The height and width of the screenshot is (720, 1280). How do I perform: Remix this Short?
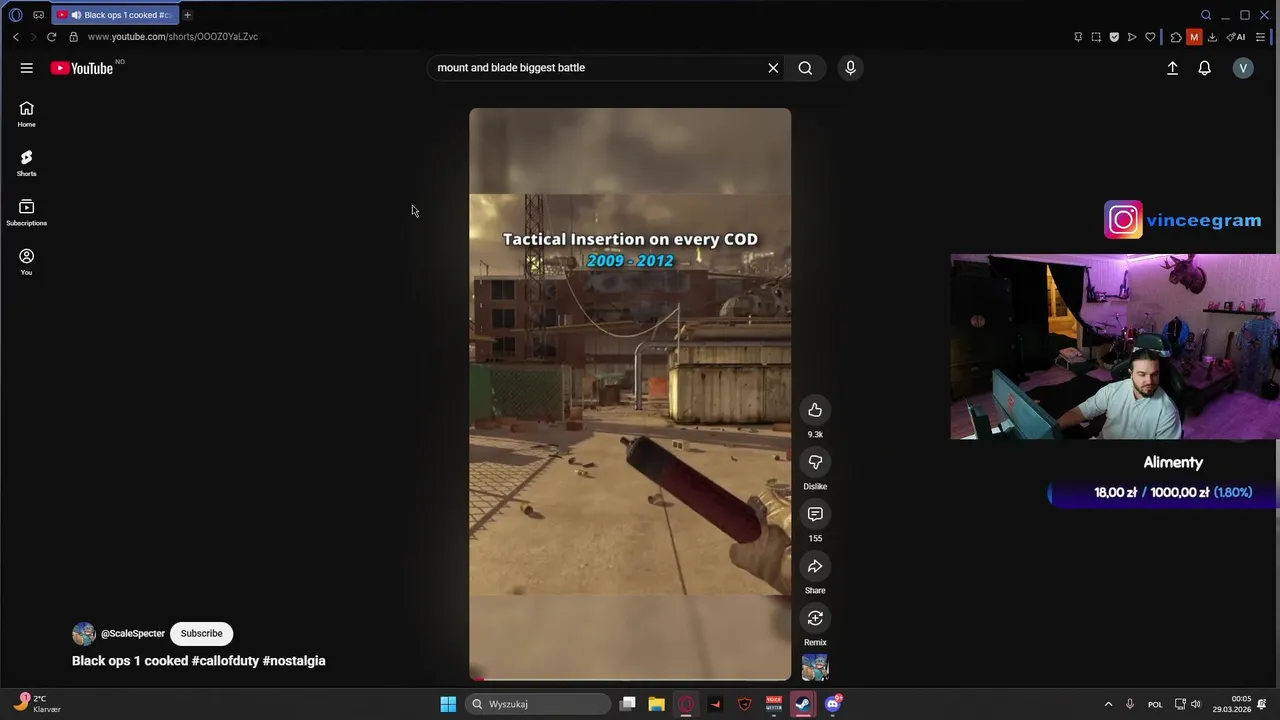(815, 618)
